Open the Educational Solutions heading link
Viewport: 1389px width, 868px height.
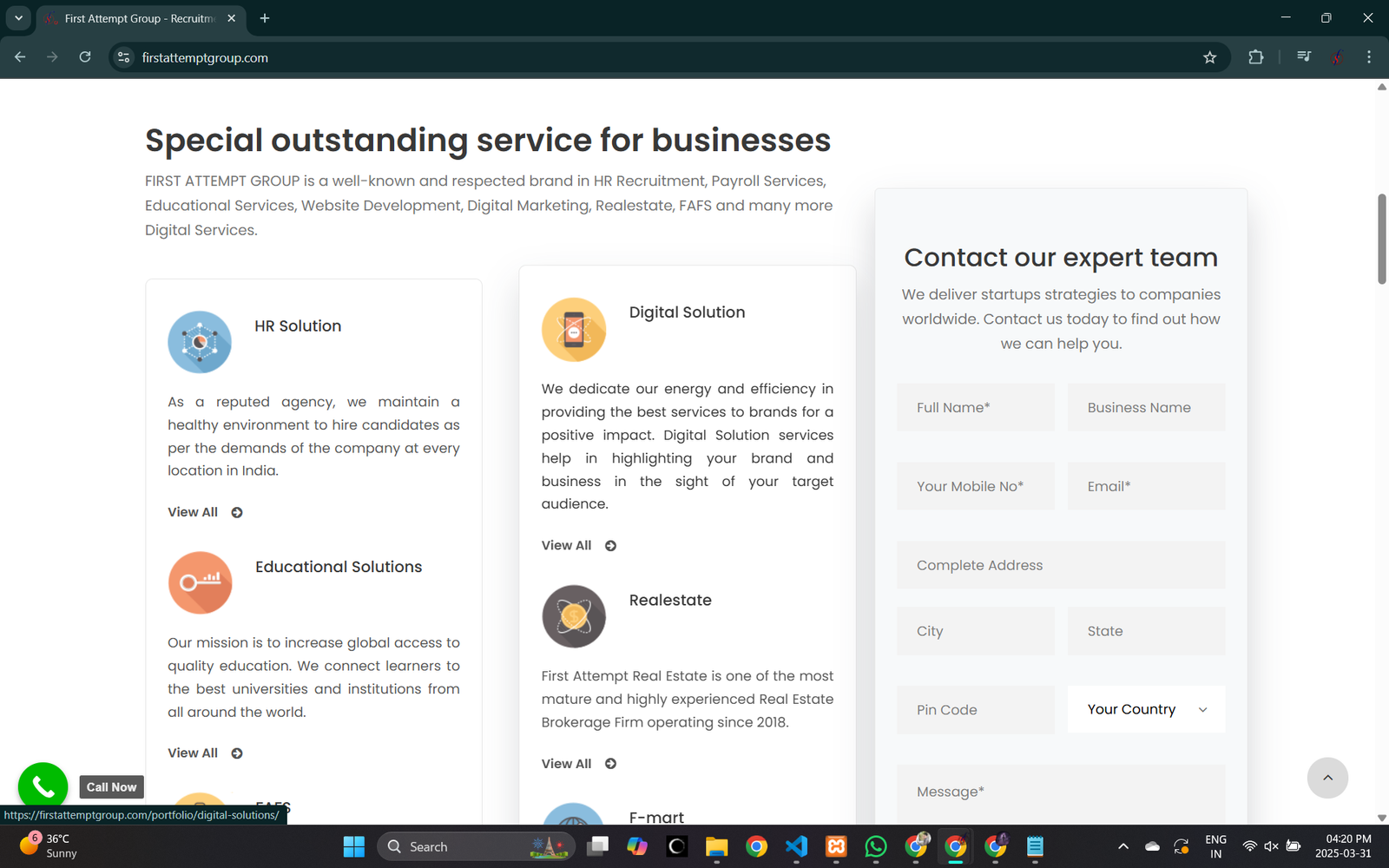coord(339,567)
